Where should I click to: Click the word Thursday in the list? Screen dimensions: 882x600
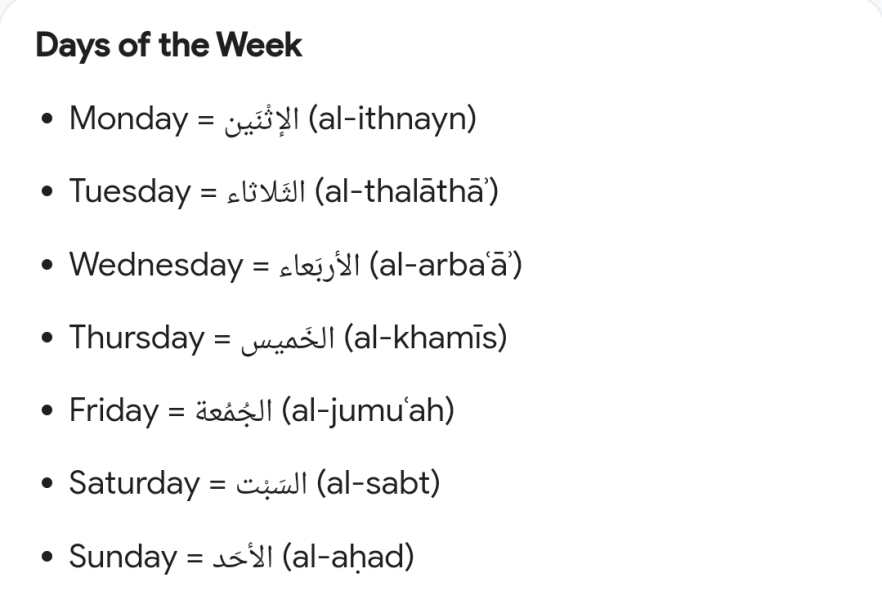click(x=136, y=338)
